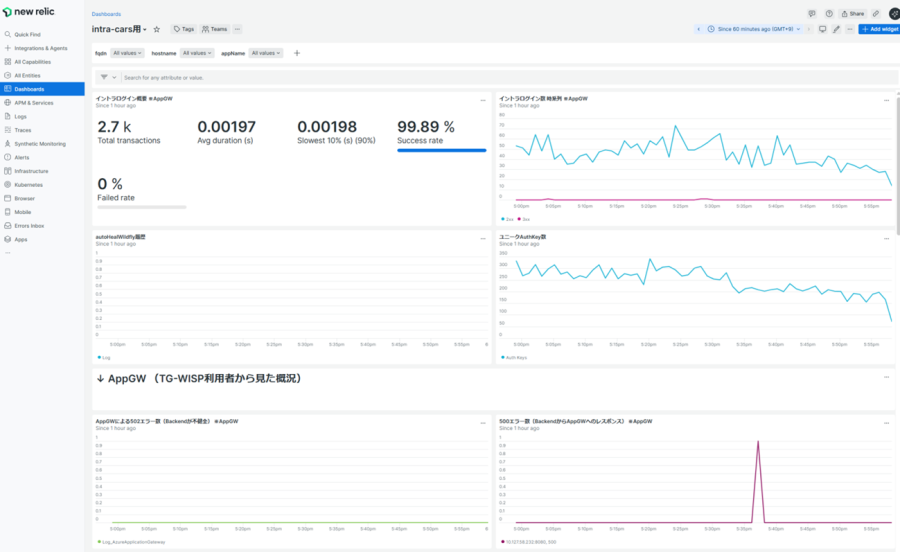Click the Share button
Image resolution: width=900 pixels, height=552 pixels.
pyautogui.click(x=852, y=14)
